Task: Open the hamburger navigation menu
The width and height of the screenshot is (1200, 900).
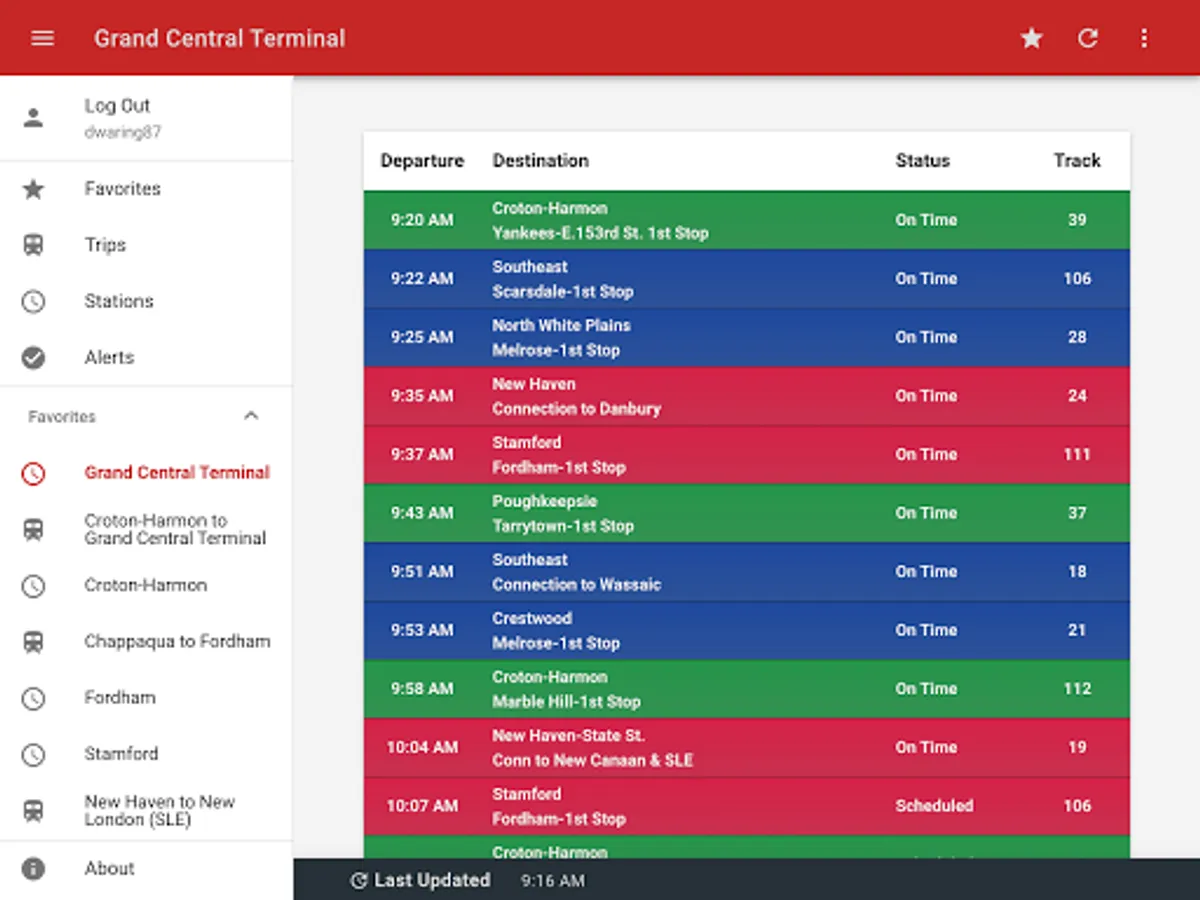Action: [x=42, y=38]
